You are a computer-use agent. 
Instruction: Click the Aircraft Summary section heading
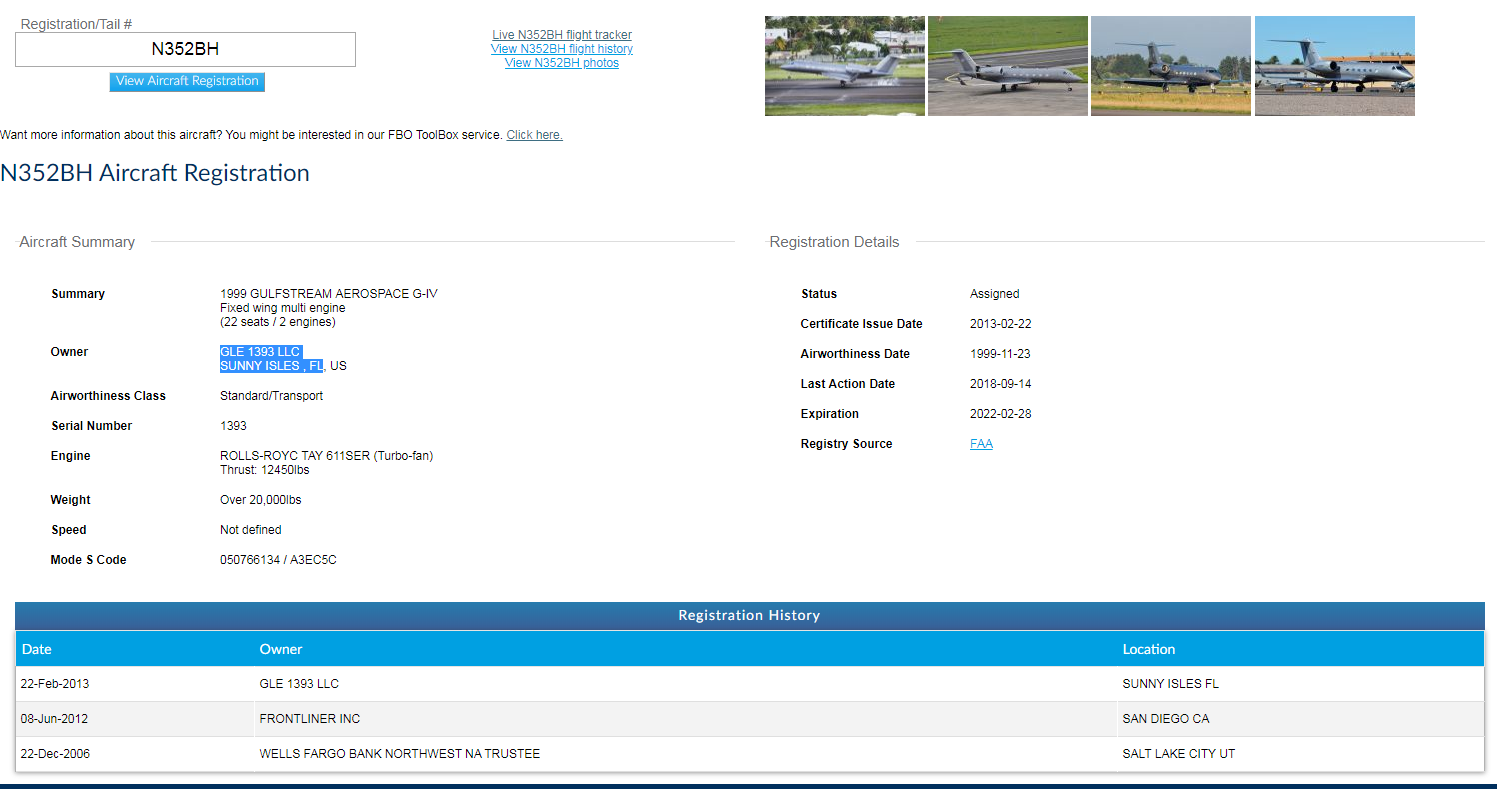77,242
